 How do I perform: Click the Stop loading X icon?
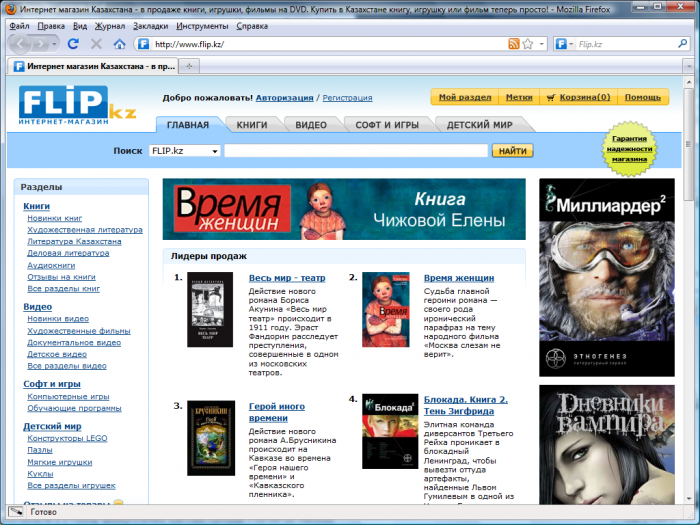pos(96,44)
